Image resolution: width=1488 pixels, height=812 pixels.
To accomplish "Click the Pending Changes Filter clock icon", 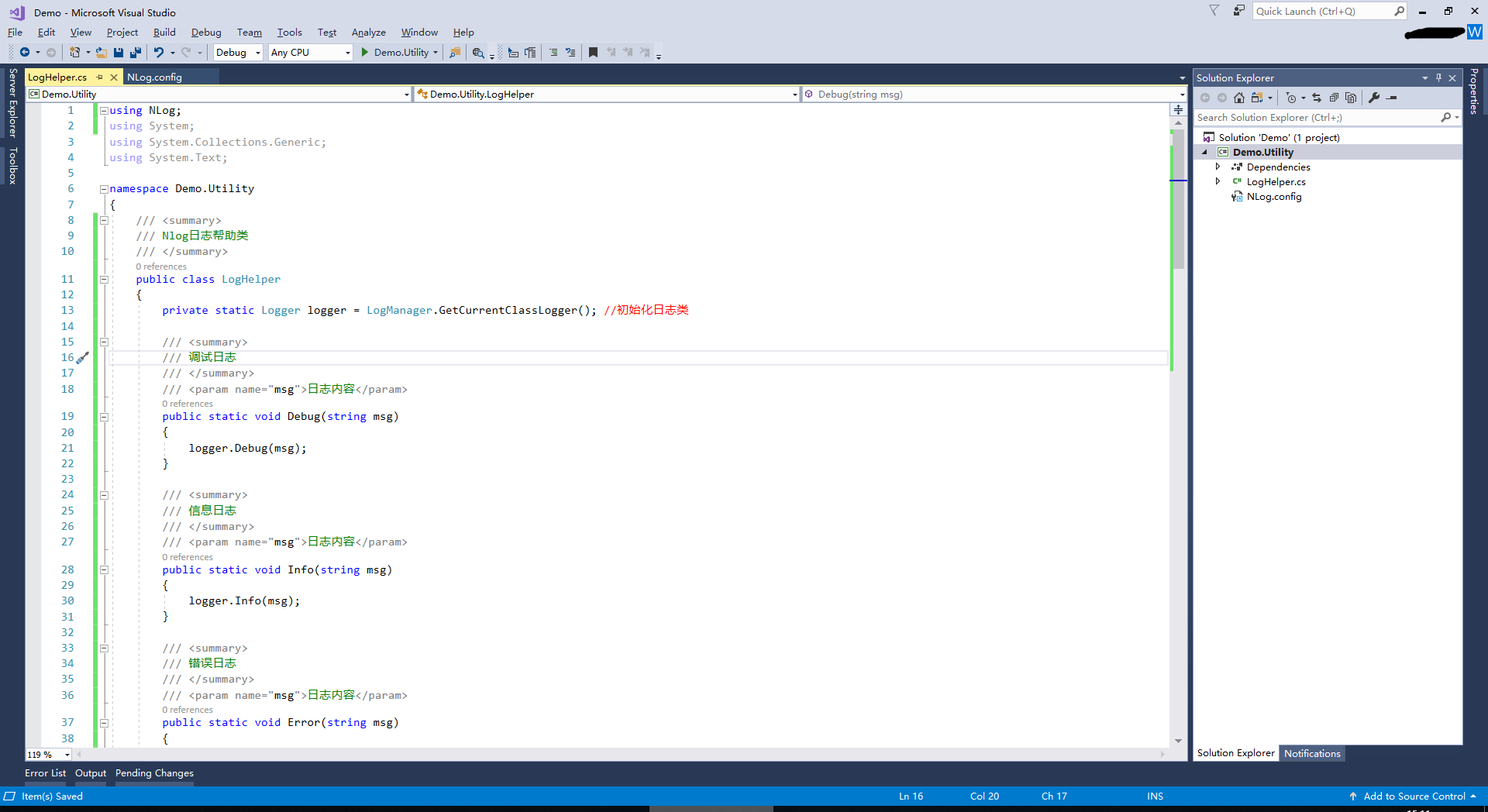I will (x=1291, y=98).
